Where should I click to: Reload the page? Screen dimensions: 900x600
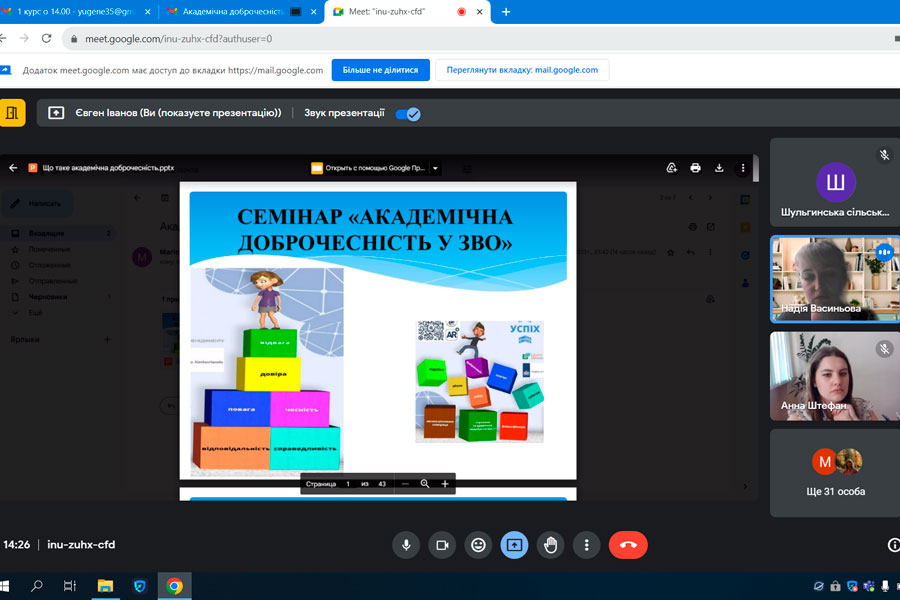tap(46, 38)
